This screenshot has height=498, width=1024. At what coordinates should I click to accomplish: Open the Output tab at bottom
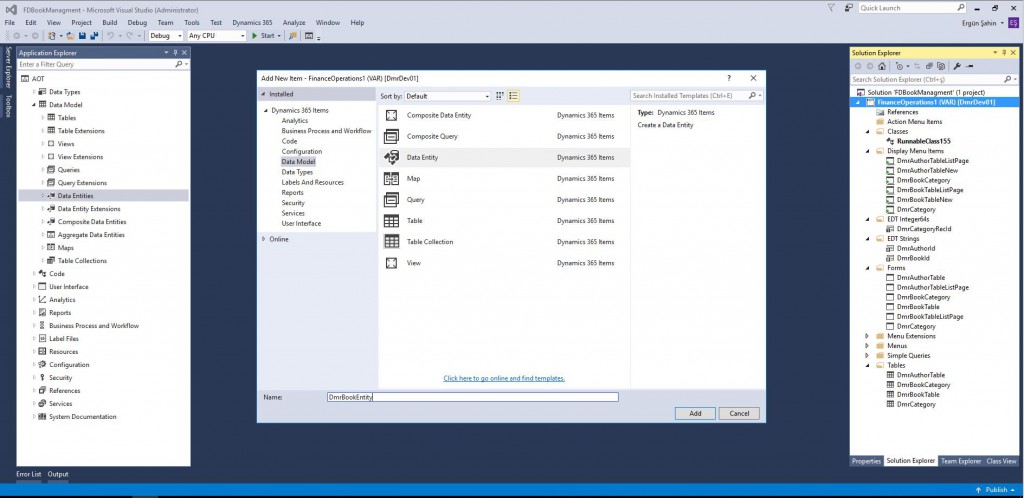[x=57, y=475]
